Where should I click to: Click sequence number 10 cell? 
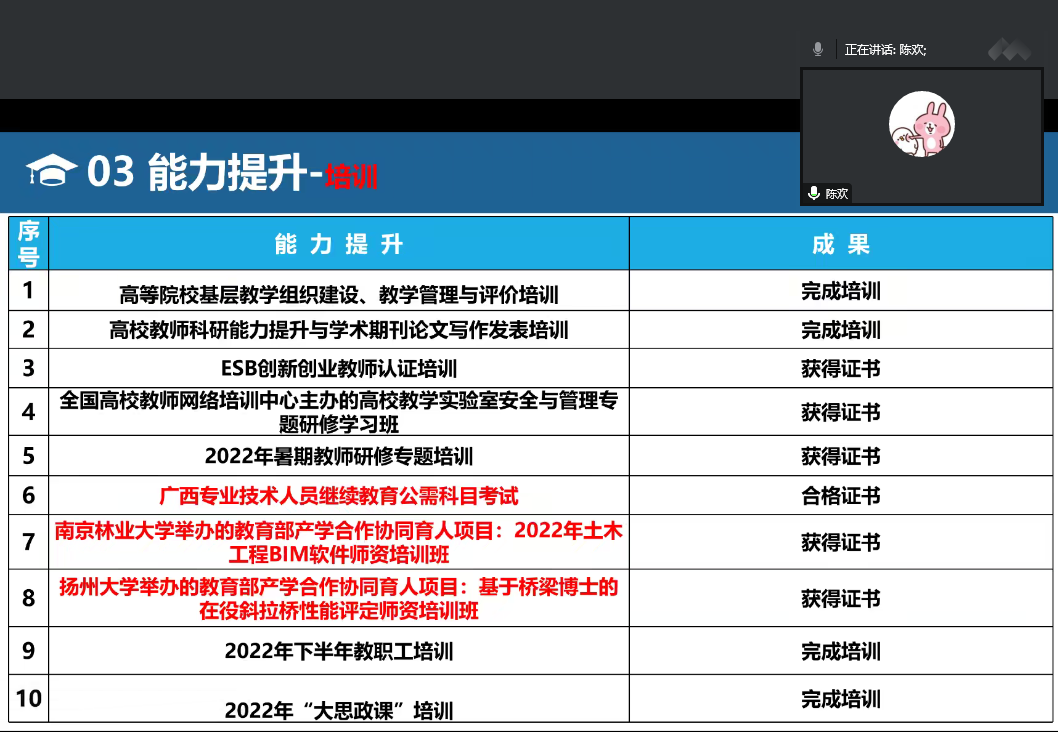(x=28, y=698)
